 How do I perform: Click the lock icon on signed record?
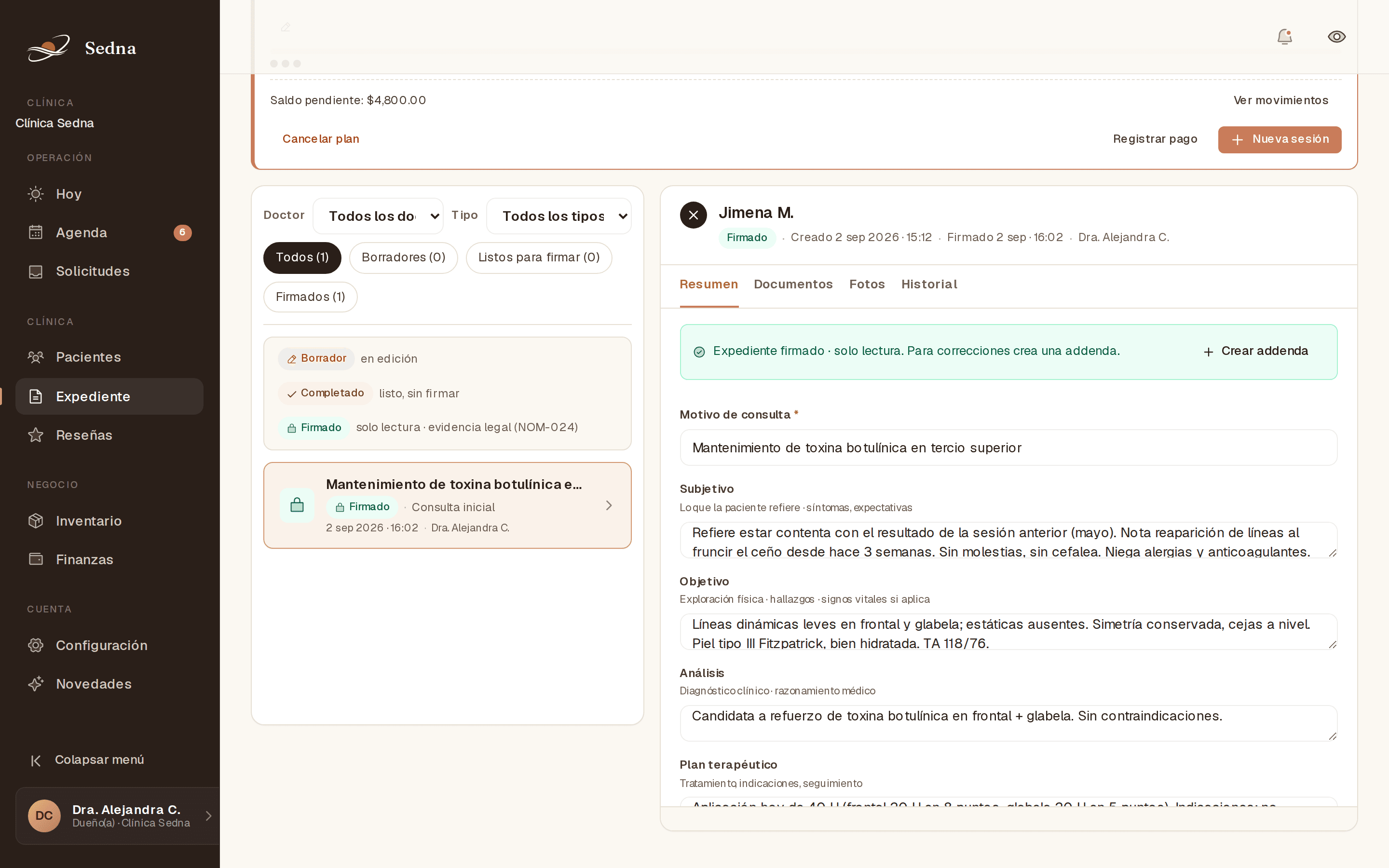297,505
